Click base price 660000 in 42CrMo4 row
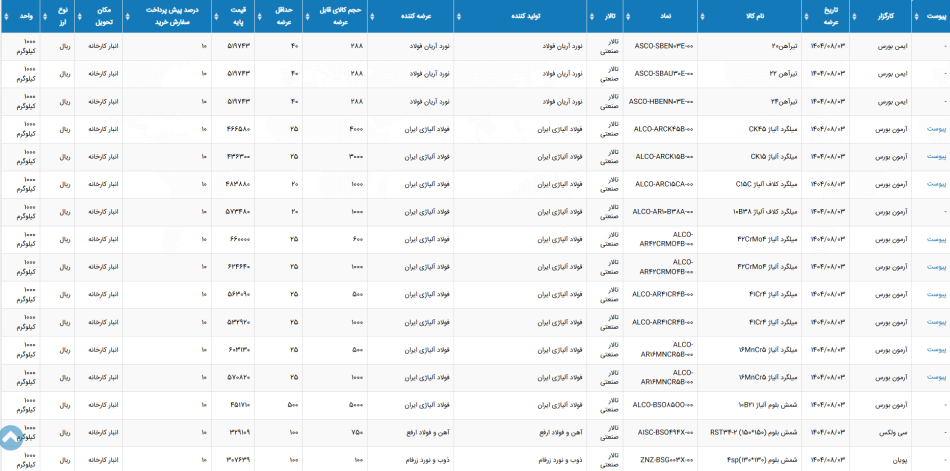This screenshot has height=471, width=950. [x=239, y=239]
